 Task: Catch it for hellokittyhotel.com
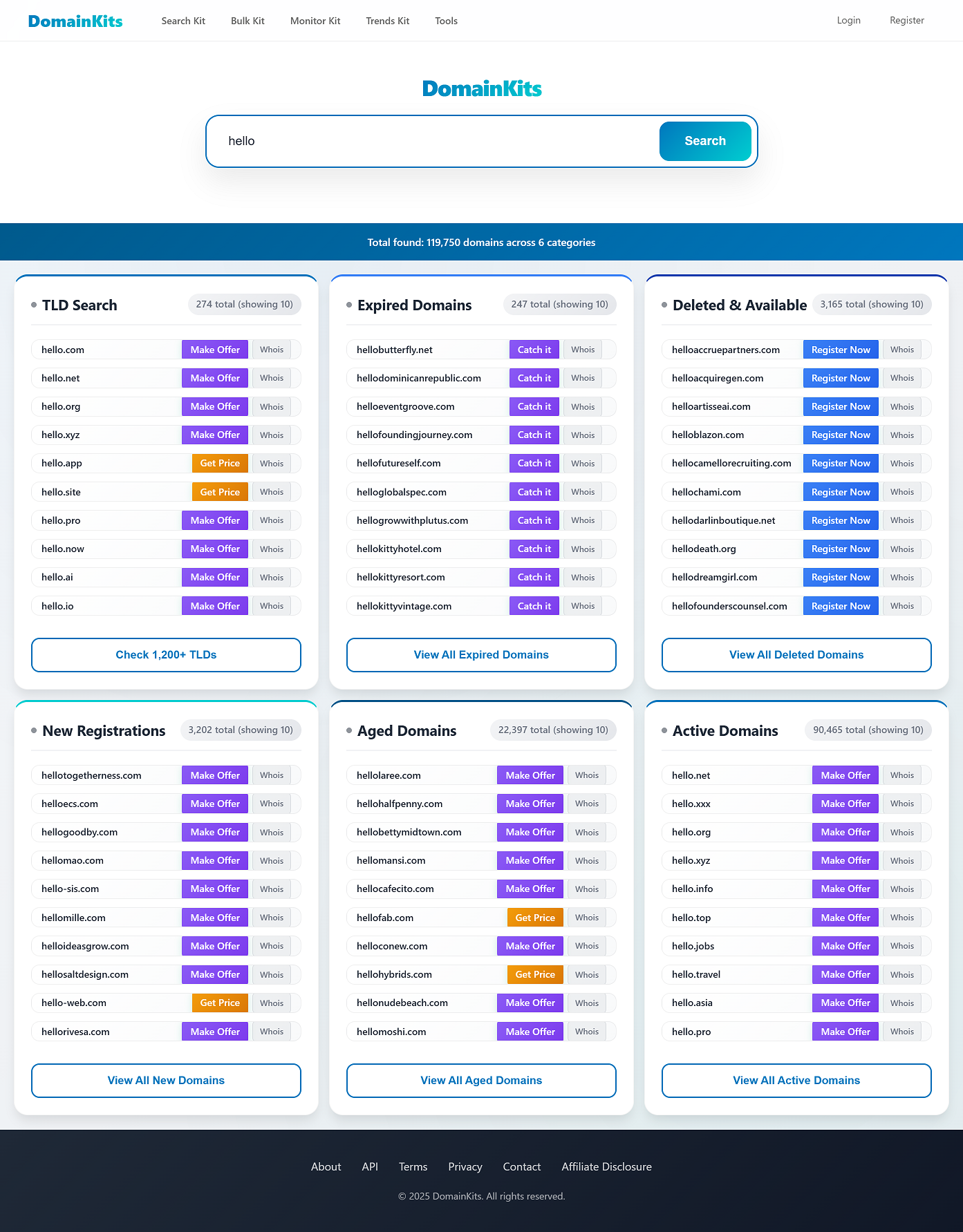point(534,549)
